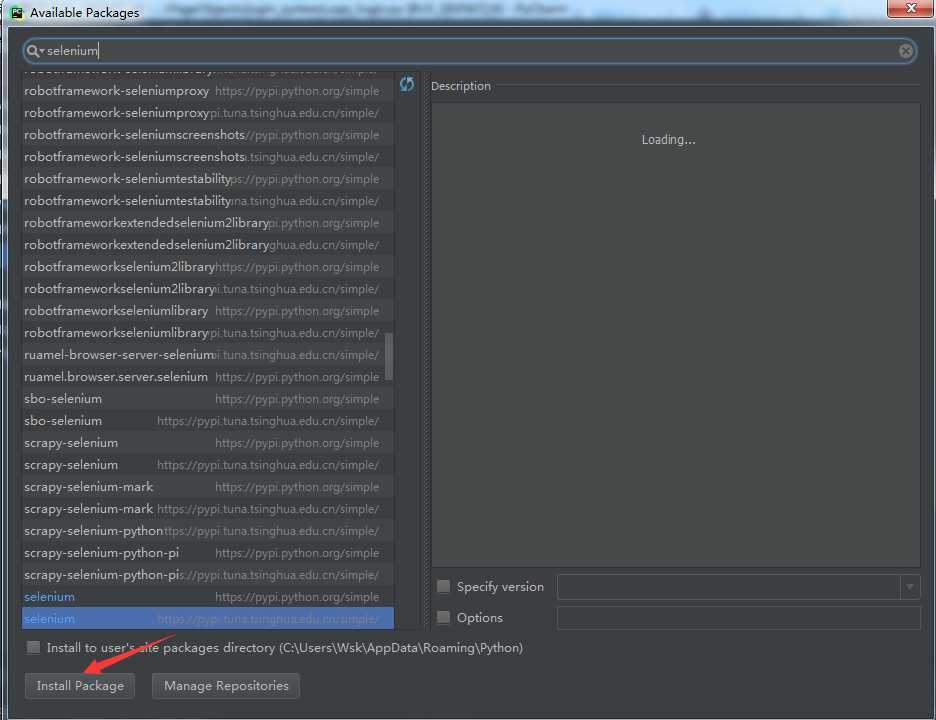Select the ruamel.browser.server.selenium row
This screenshot has width=936, height=720.
pyautogui.click(x=208, y=377)
